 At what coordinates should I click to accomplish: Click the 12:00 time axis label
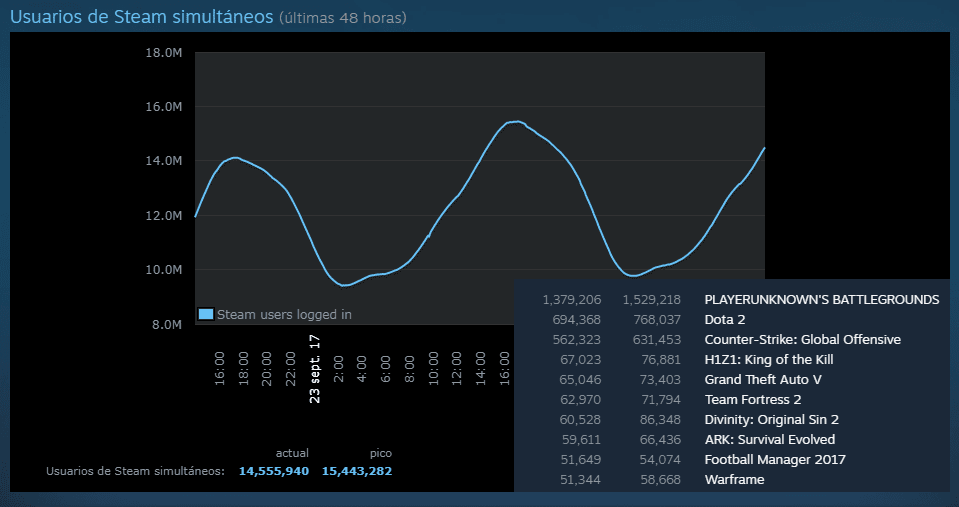click(x=457, y=368)
